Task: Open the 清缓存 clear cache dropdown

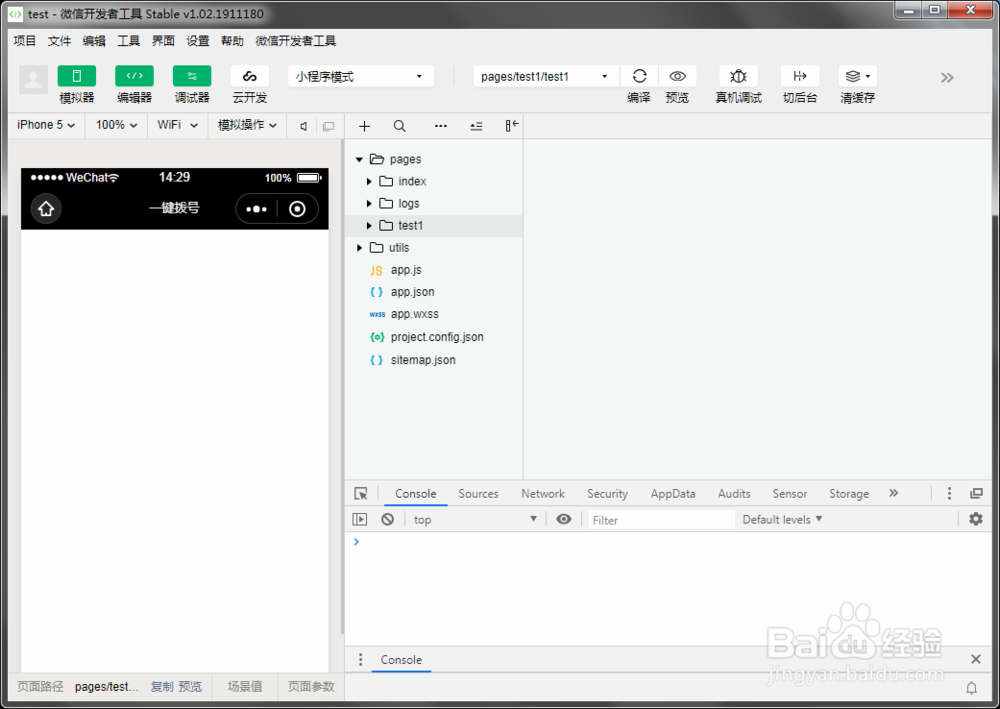Action: [857, 76]
